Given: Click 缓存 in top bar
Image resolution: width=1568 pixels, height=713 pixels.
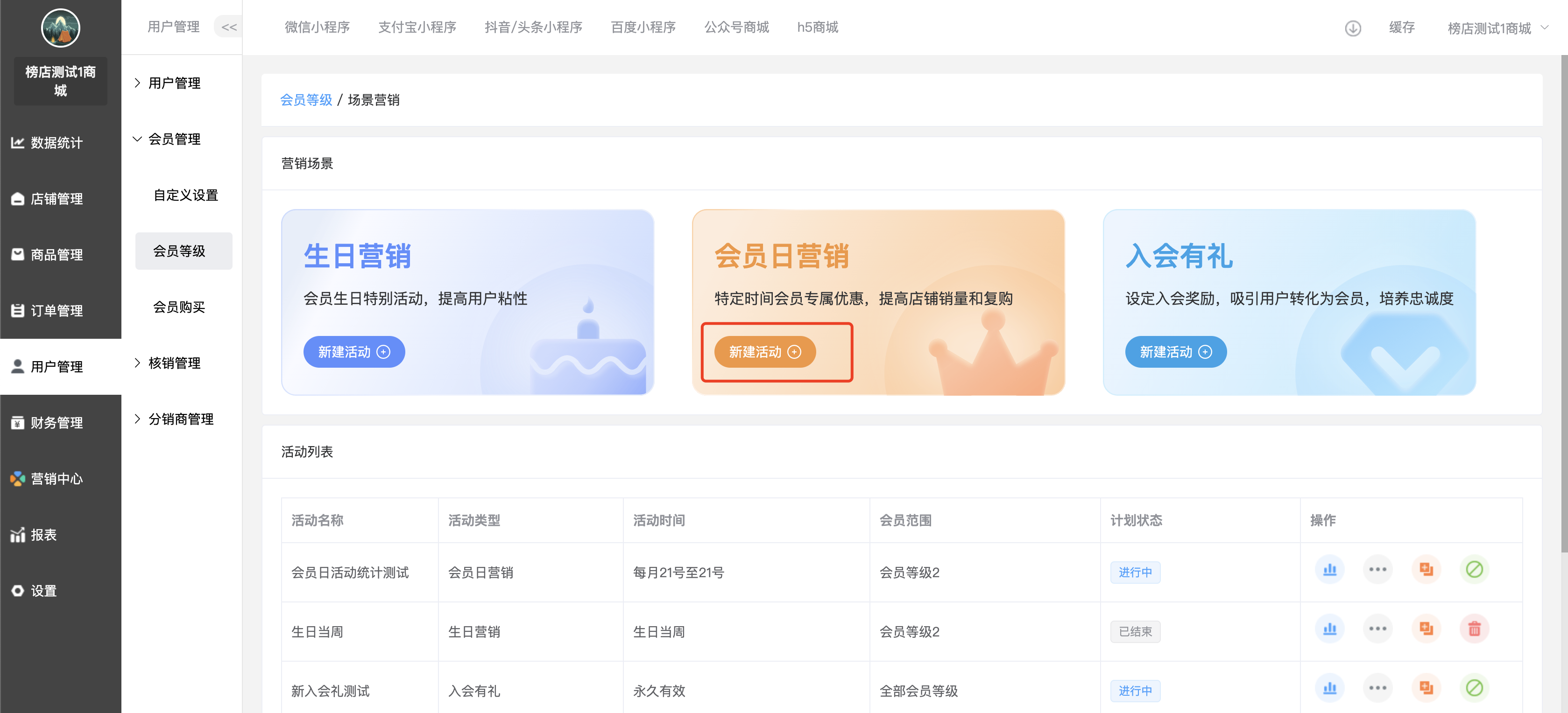Looking at the screenshot, I should point(1401,28).
